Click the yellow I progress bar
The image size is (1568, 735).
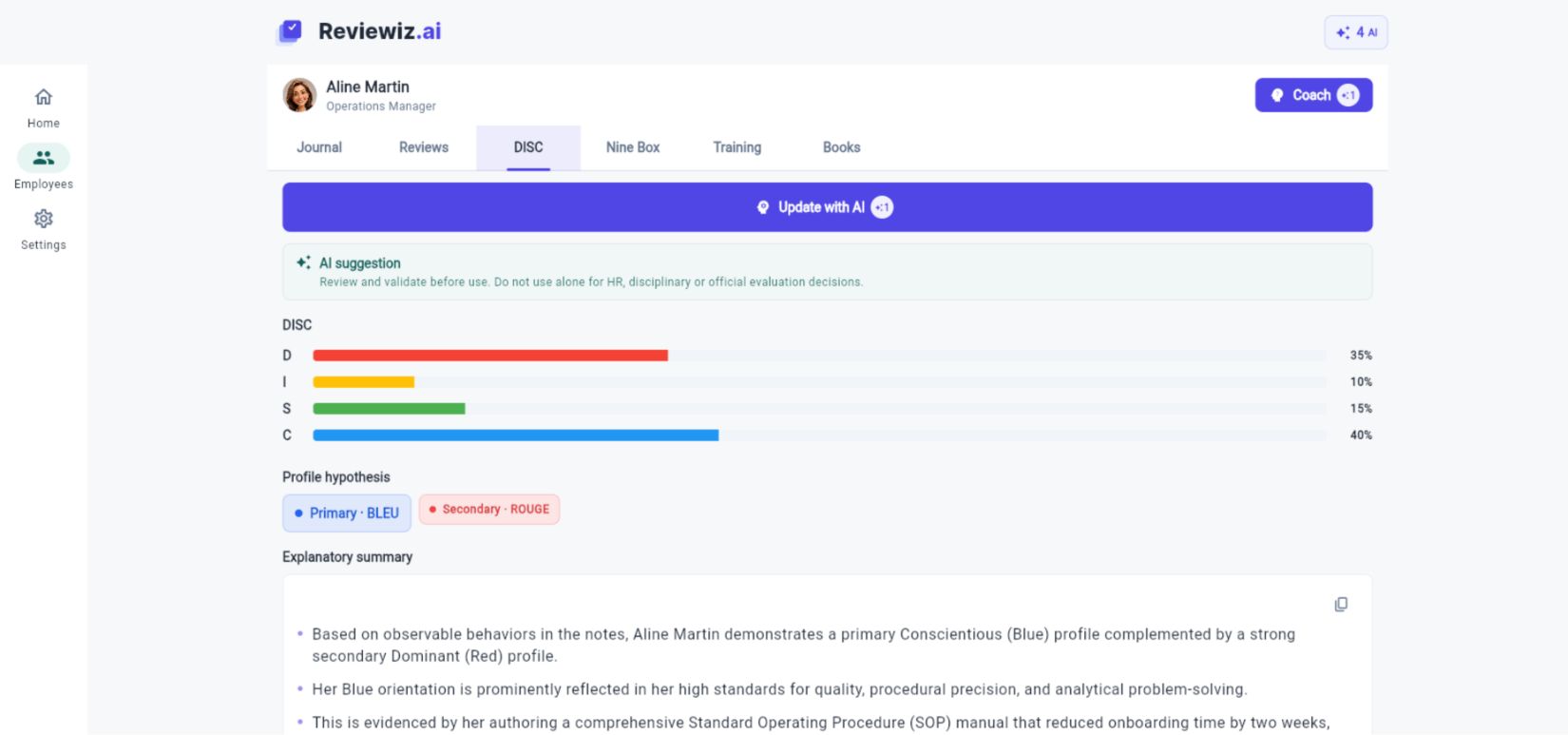coord(364,382)
